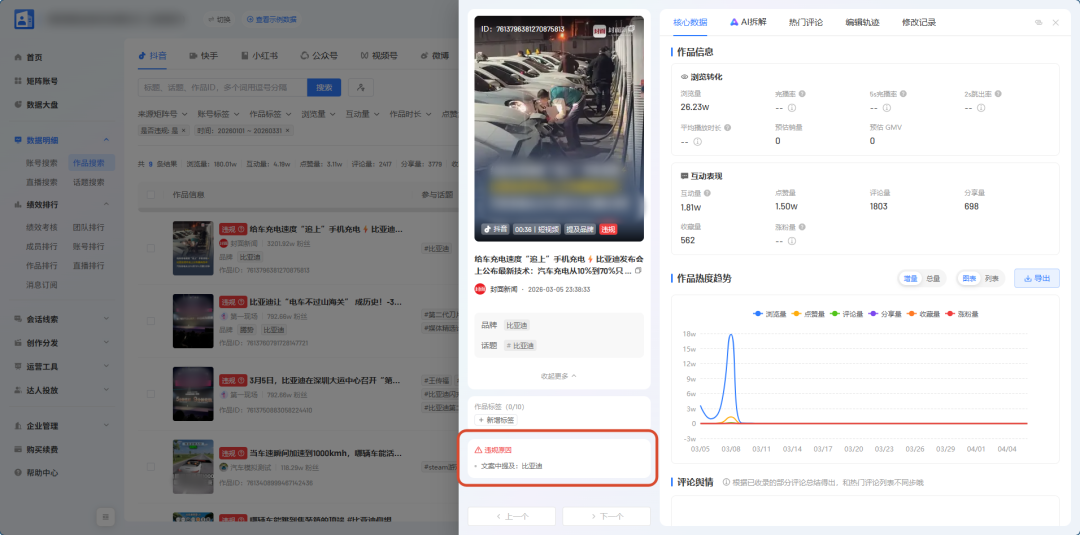Image resolution: width=1080 pixels, height=535 pixels.
Task: Open the 作品标签 filter dropdown
Action: coord(269,114)
